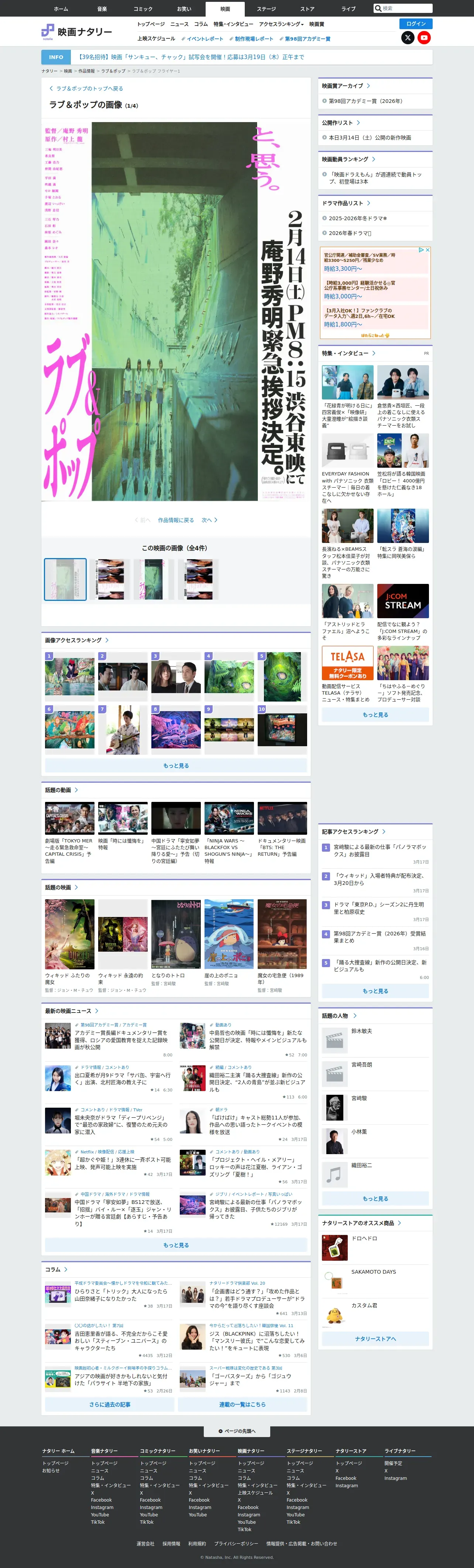Image resolution: width=474 pixels, height=1568 pixels.
Task: Open rank 1 image in 画像アクセスランキング
Action: [69, 676]
